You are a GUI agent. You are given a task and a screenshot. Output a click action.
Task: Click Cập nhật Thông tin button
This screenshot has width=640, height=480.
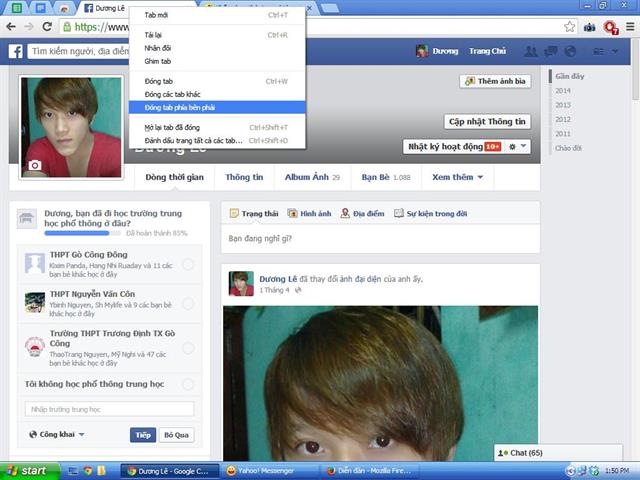point(487,122)
